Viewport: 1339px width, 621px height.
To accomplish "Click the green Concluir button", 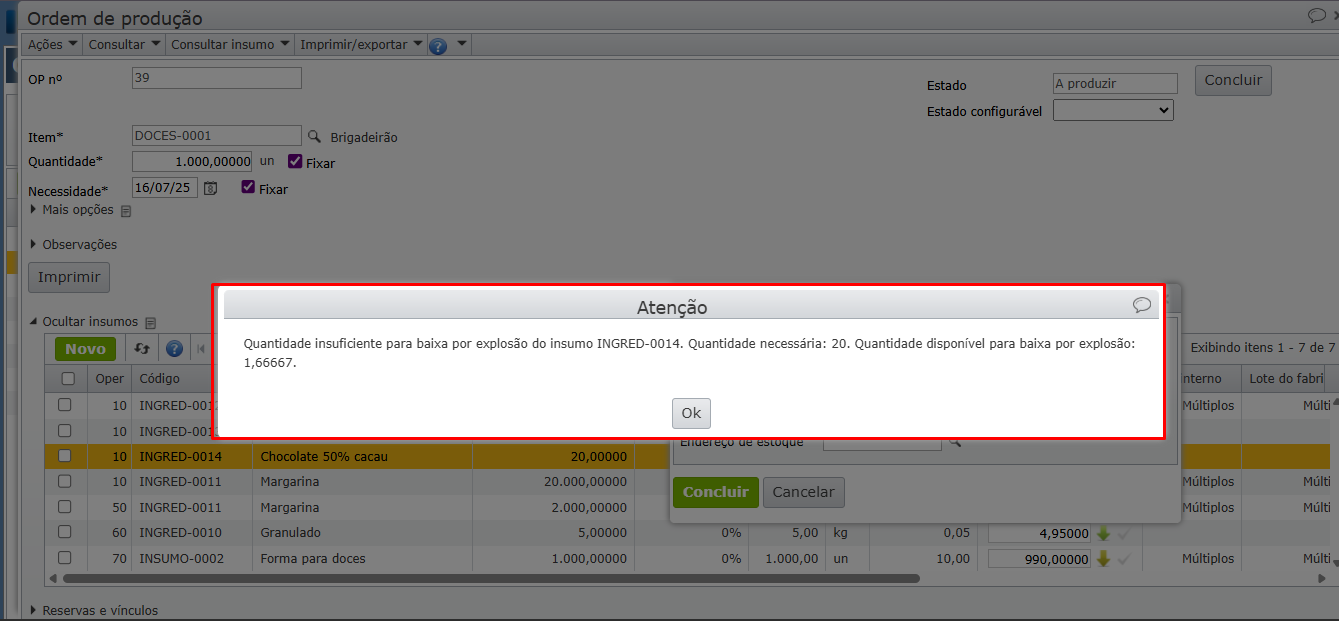I will point(716,492).
